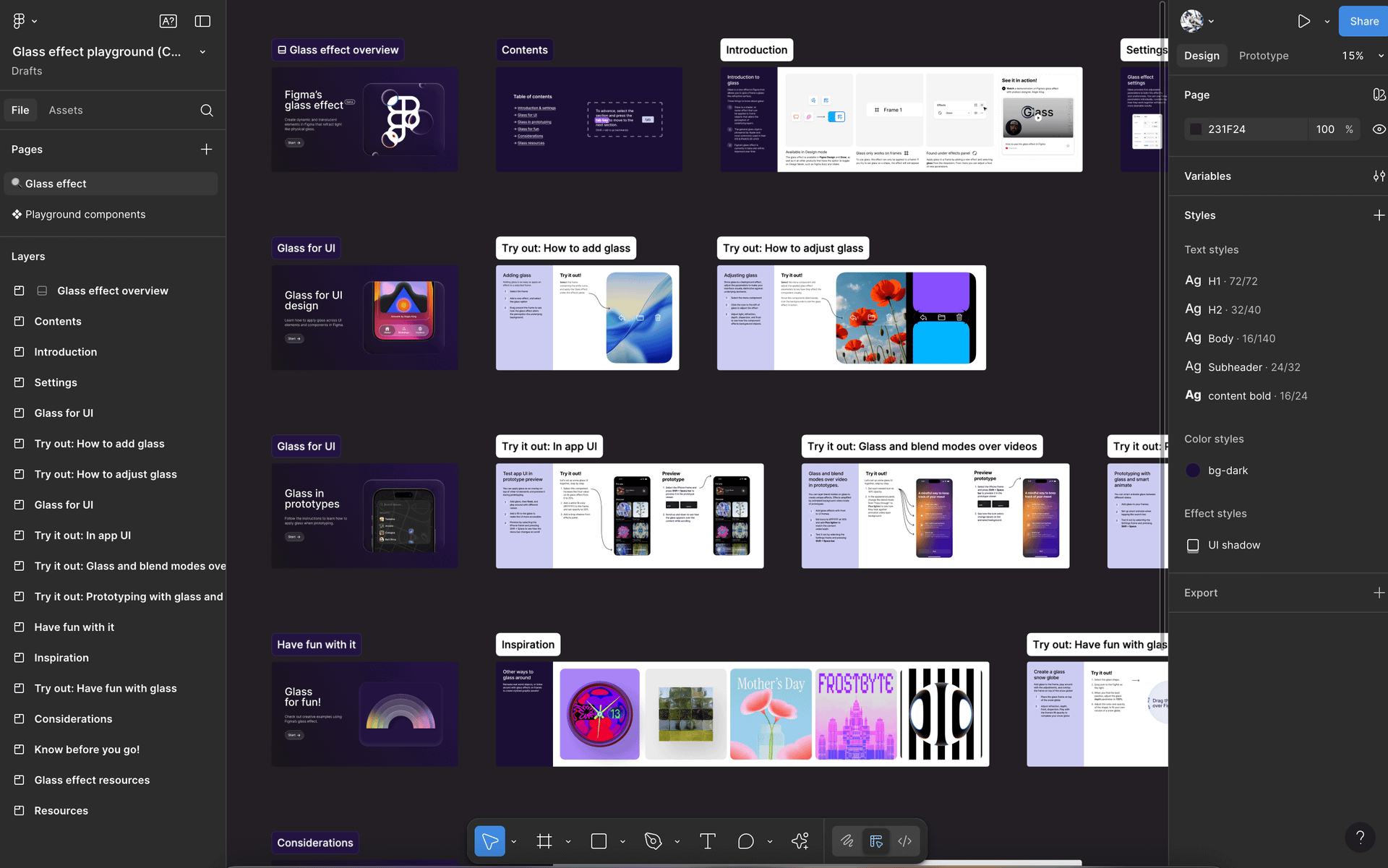Image resolution: width=1388 pixels, height=868 pixels.
Task: Add a new page with plus button
Action: coord(206,150)
